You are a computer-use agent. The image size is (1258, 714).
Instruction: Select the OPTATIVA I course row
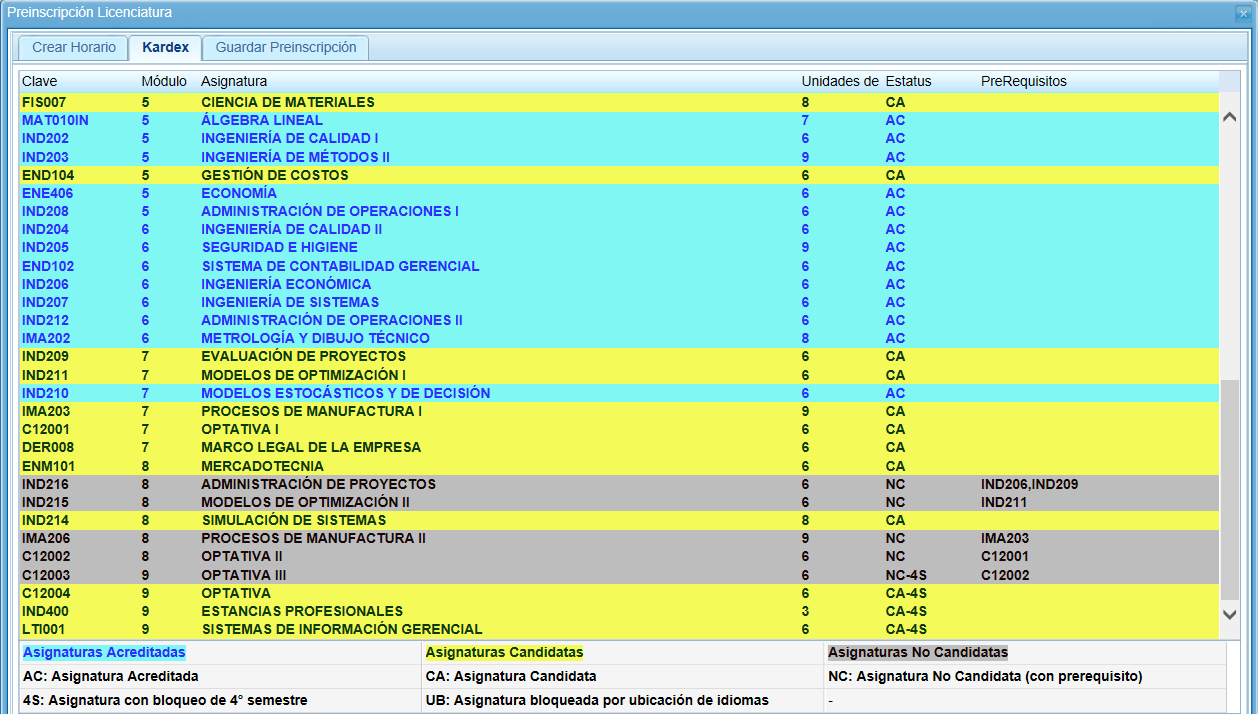(x=400, y=429)
